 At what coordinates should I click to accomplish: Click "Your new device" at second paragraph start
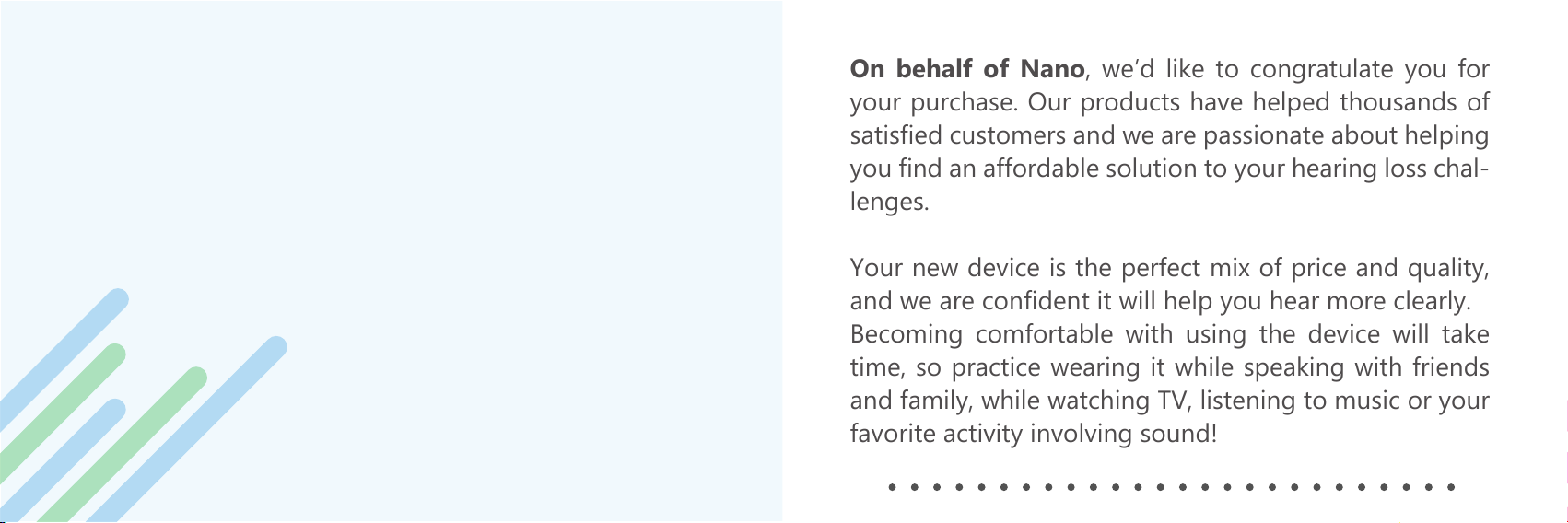[934, 268]
